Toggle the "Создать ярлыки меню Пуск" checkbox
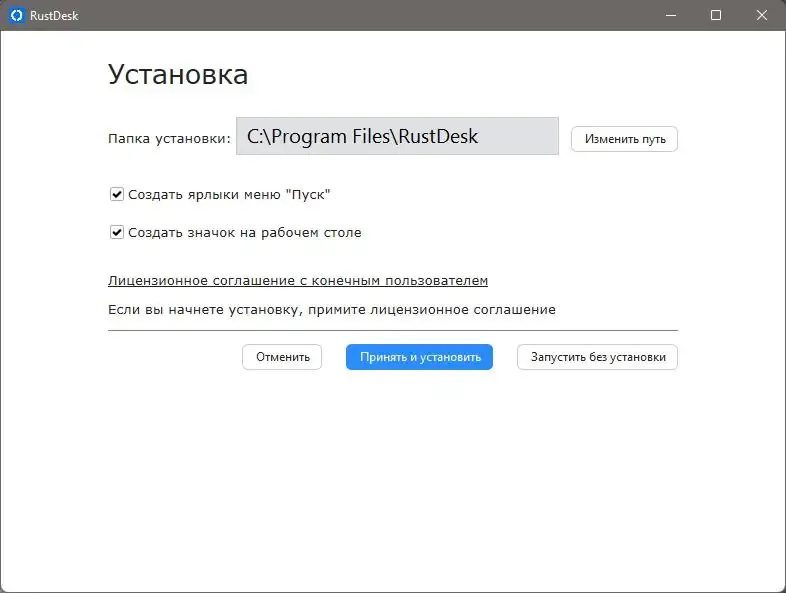Screen dimensions: 786x593 click(x=117, y=194)
